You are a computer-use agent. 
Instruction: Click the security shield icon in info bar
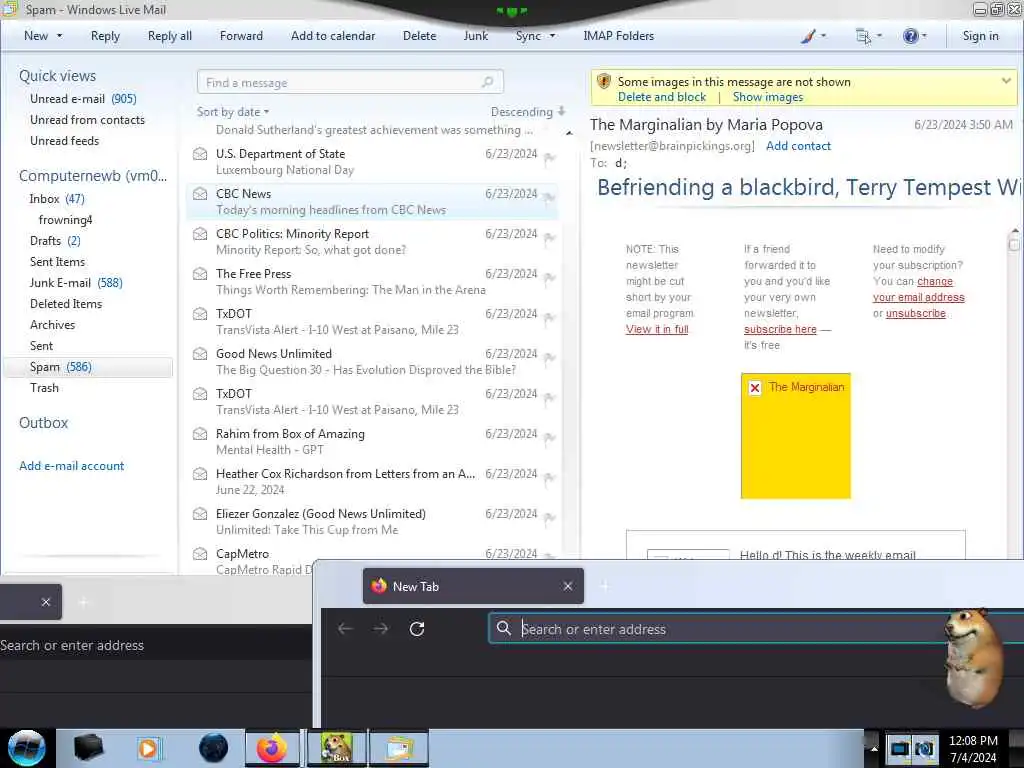pos(603,82)
